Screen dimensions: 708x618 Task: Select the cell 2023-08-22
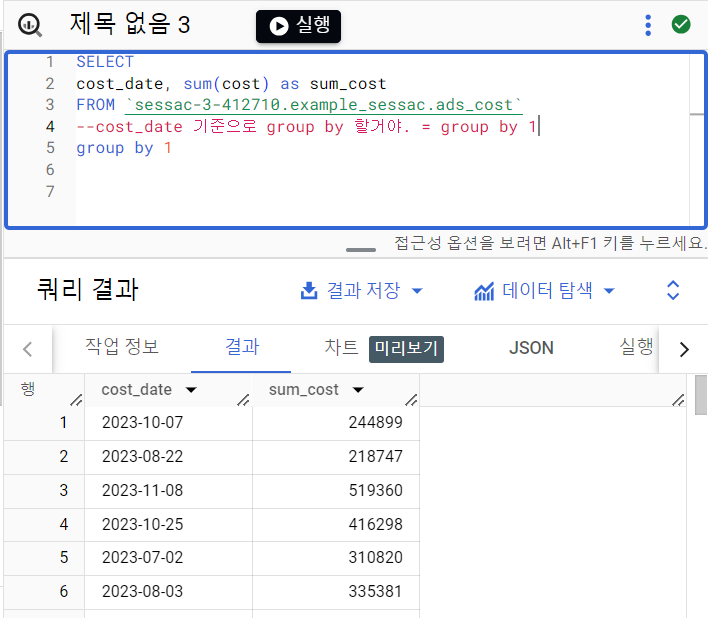point(142,456)
